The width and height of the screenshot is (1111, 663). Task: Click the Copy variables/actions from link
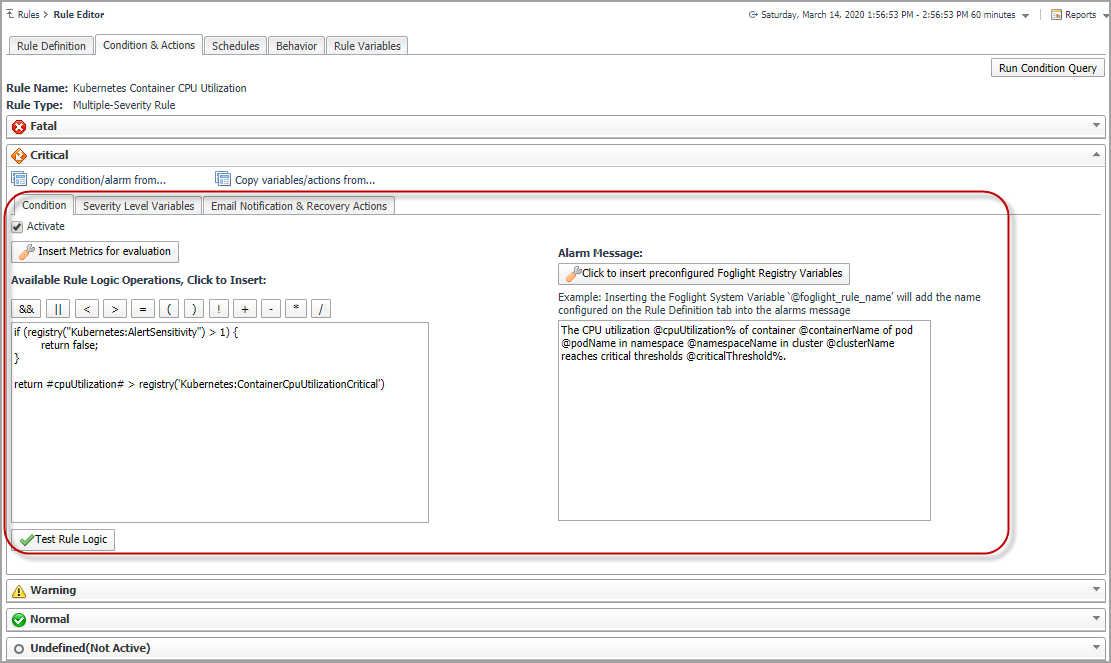click(305, 180)
